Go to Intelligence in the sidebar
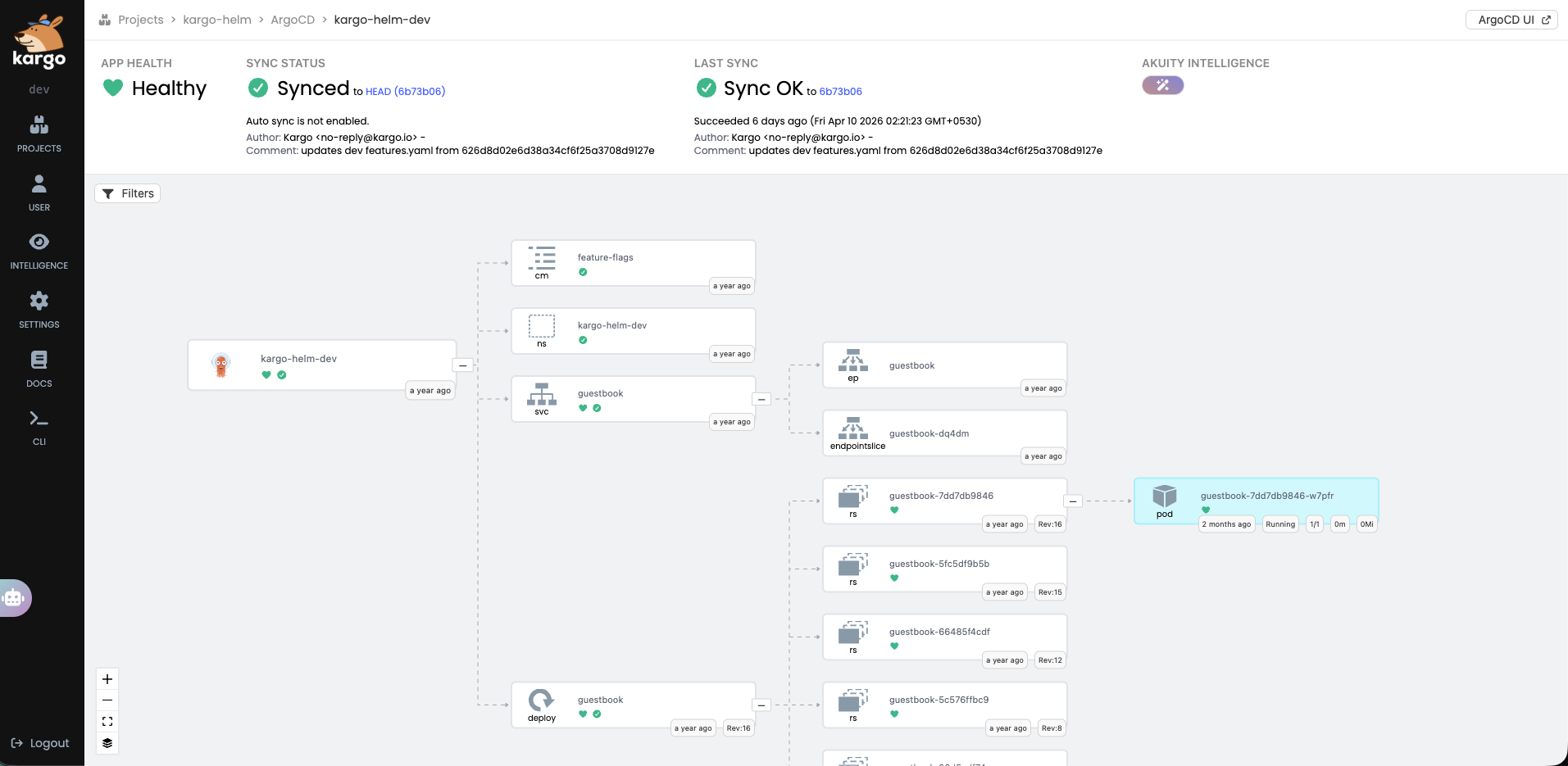Screen dimensions: 1568x766 point(39,252)
